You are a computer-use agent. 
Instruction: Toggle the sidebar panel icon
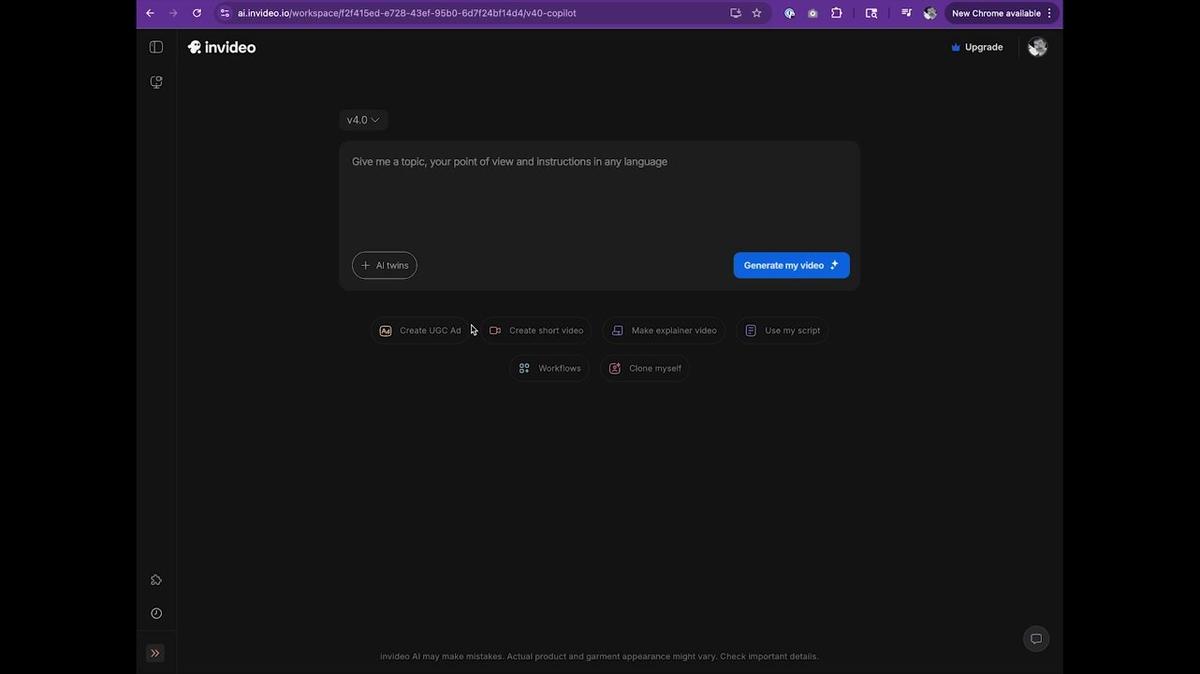pos(156,47)
